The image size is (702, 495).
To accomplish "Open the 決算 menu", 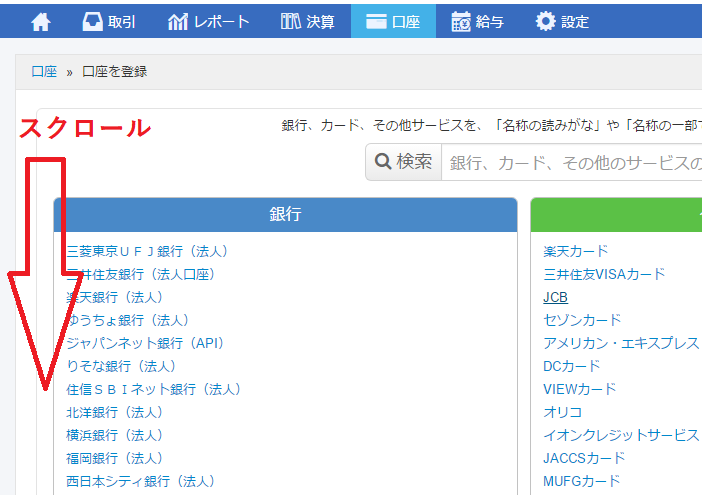I will pos(308,21).
